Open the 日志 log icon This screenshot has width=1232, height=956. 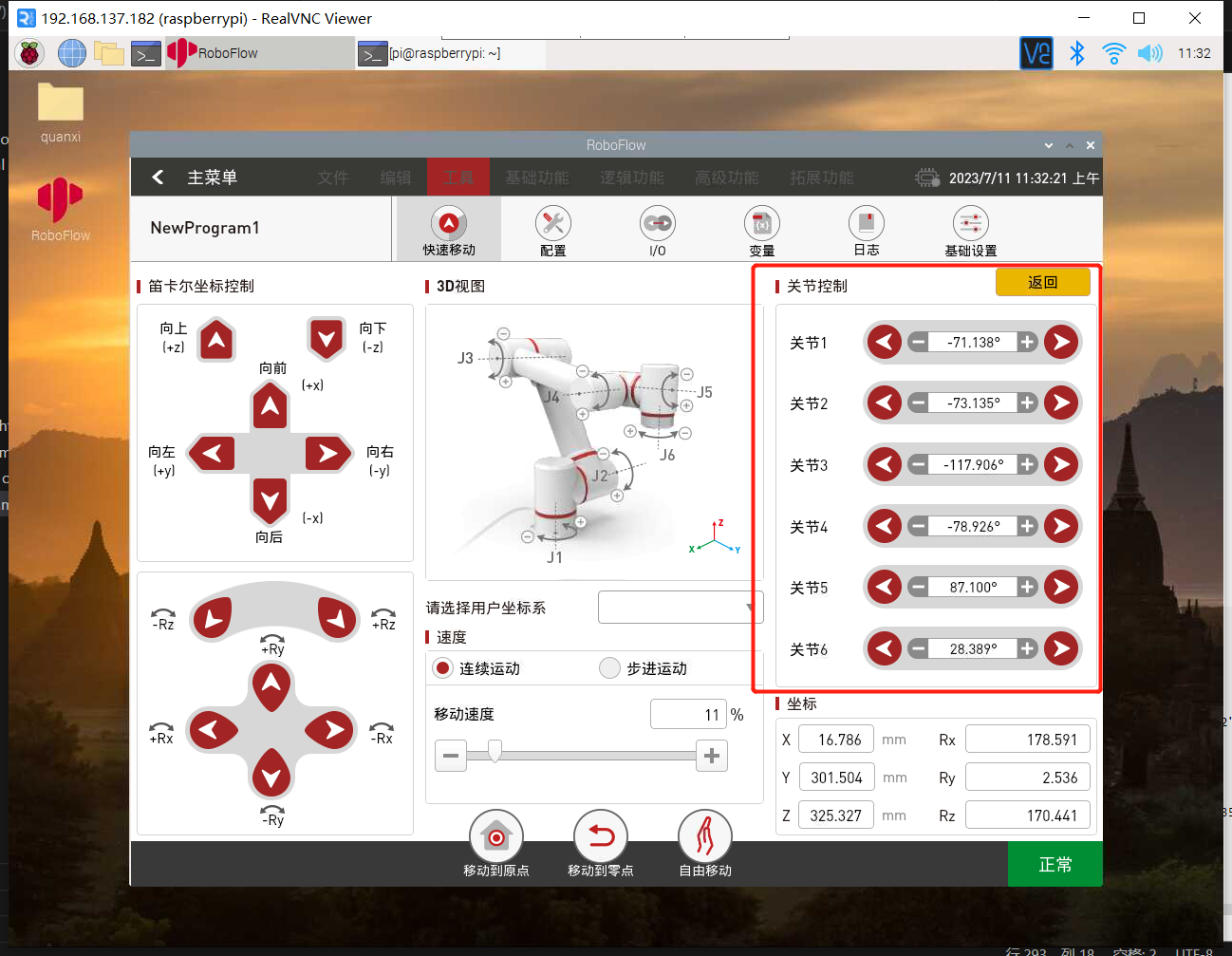pyautogui.click(x=866, y=224)
